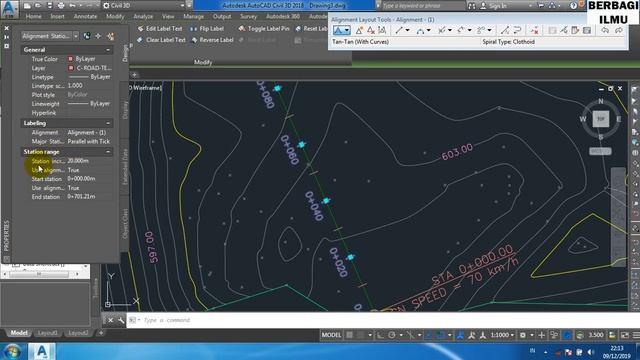
Task: Click the Toggle PICKADD icon in Properties palette
Action: point(87,36)
